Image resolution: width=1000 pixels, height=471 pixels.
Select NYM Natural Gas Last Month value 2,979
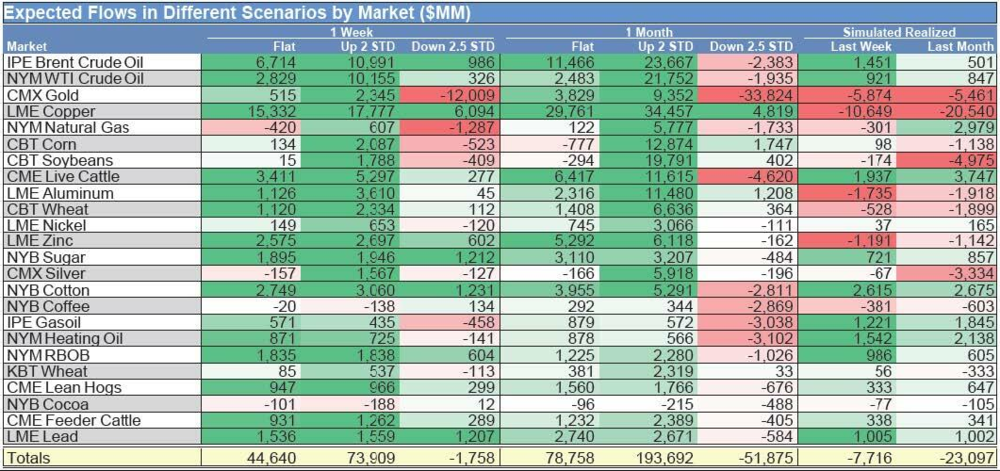point(974,127)
